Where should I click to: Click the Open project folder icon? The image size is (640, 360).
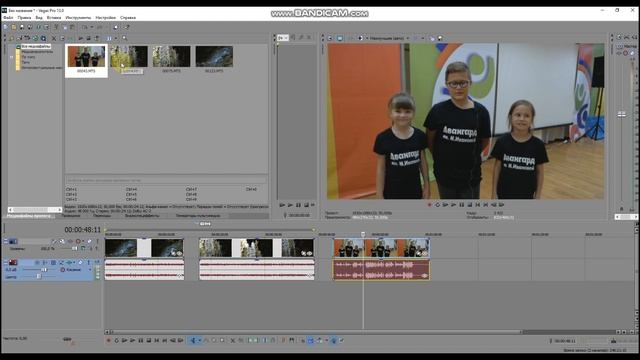[14, 27]
